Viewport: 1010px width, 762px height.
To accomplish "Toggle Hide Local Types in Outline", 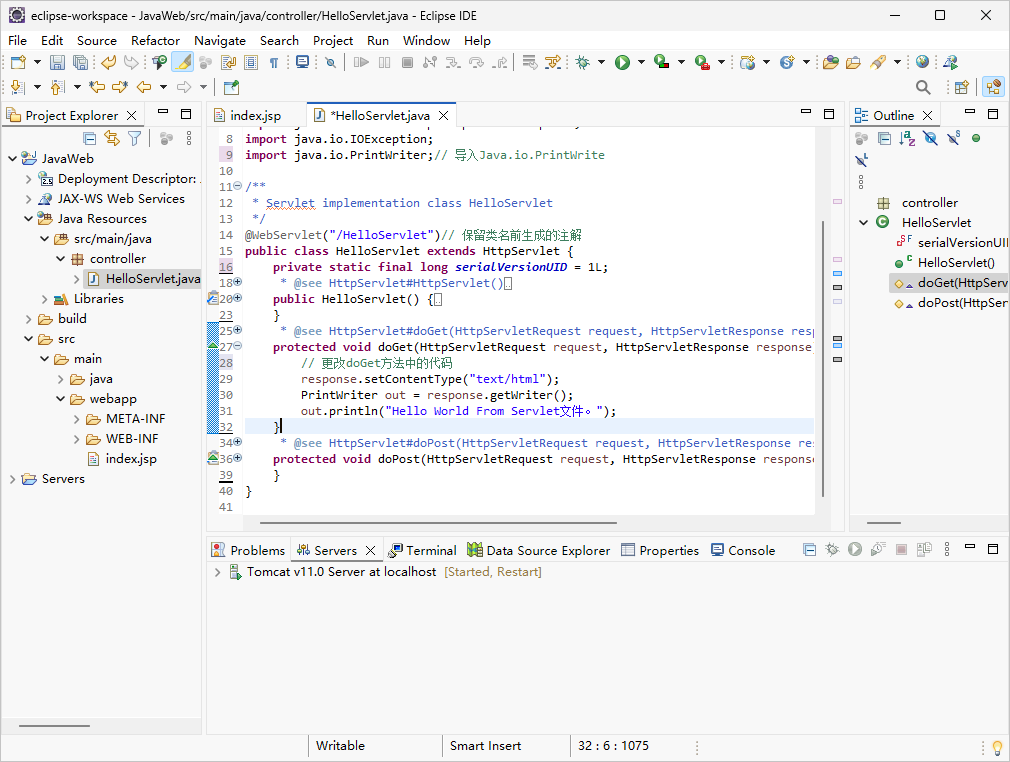I will 862,160.
